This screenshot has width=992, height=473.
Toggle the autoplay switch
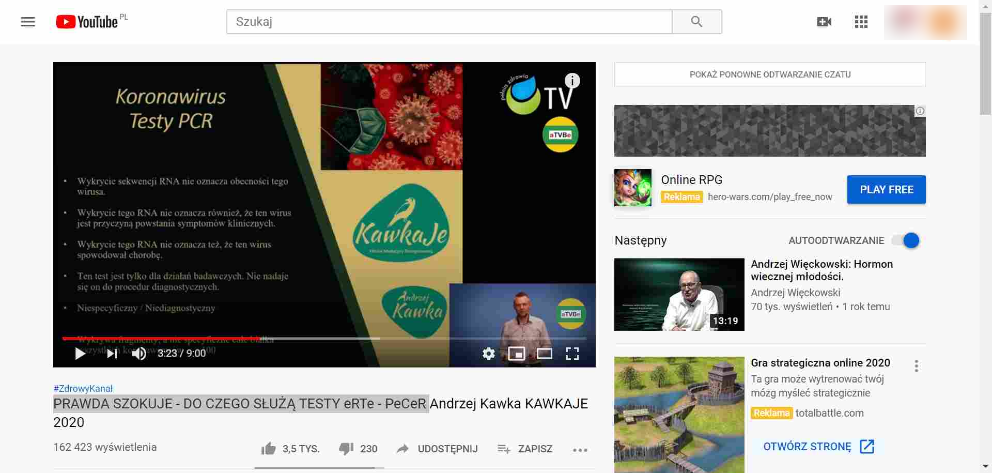[905, 241]
